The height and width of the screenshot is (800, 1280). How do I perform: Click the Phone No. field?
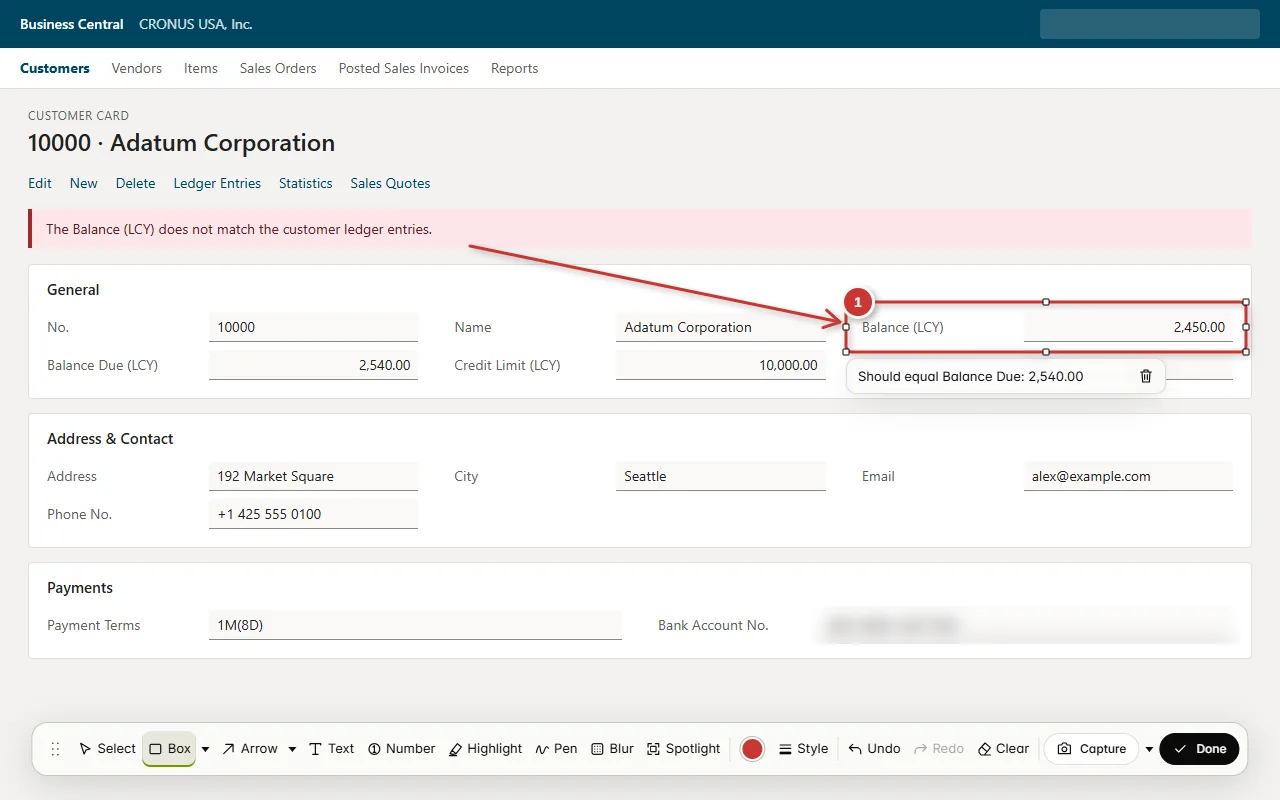pos(313,514)
